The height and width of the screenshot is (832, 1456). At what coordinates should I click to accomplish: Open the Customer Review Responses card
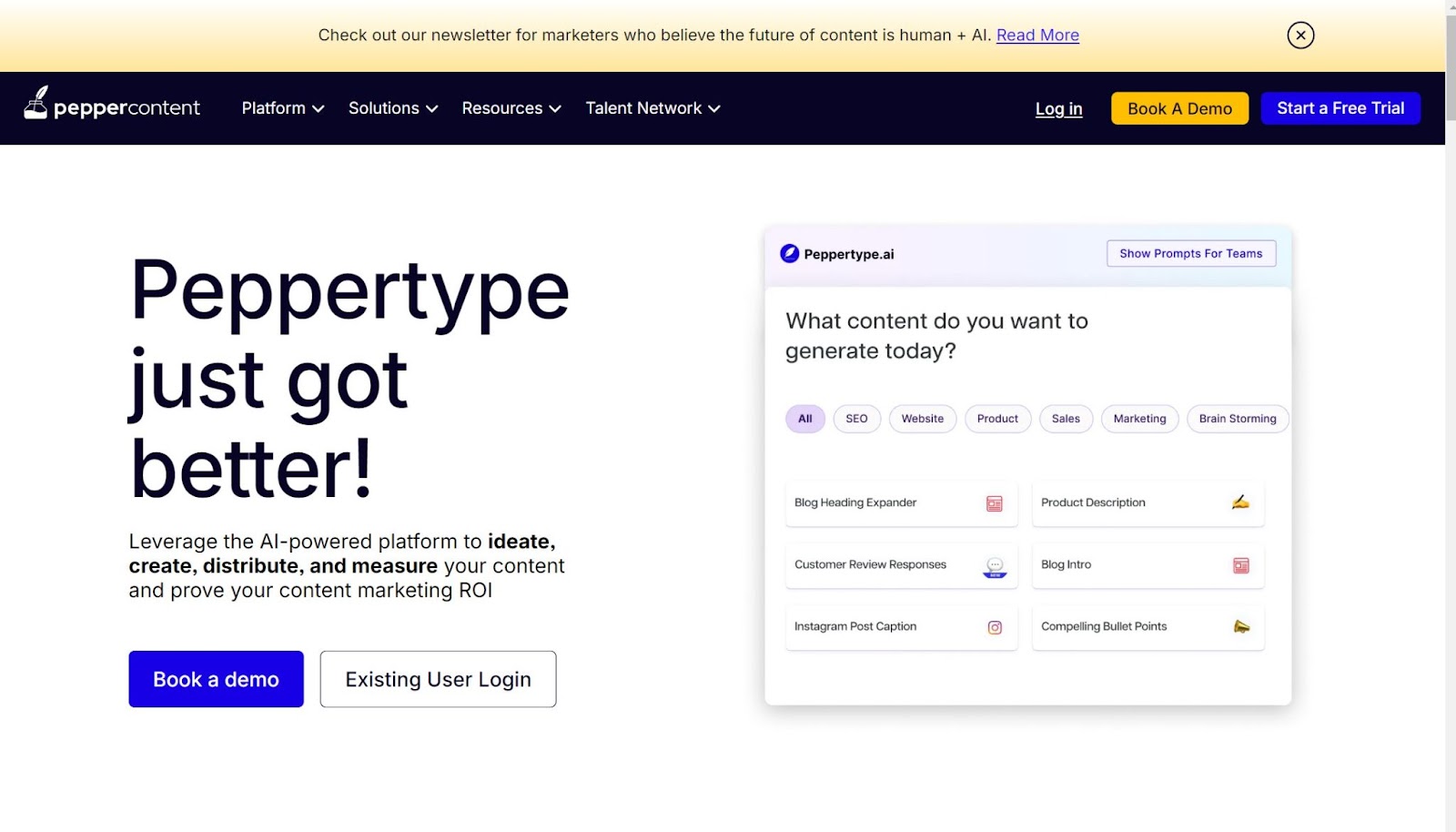click(x=901, y=565)
